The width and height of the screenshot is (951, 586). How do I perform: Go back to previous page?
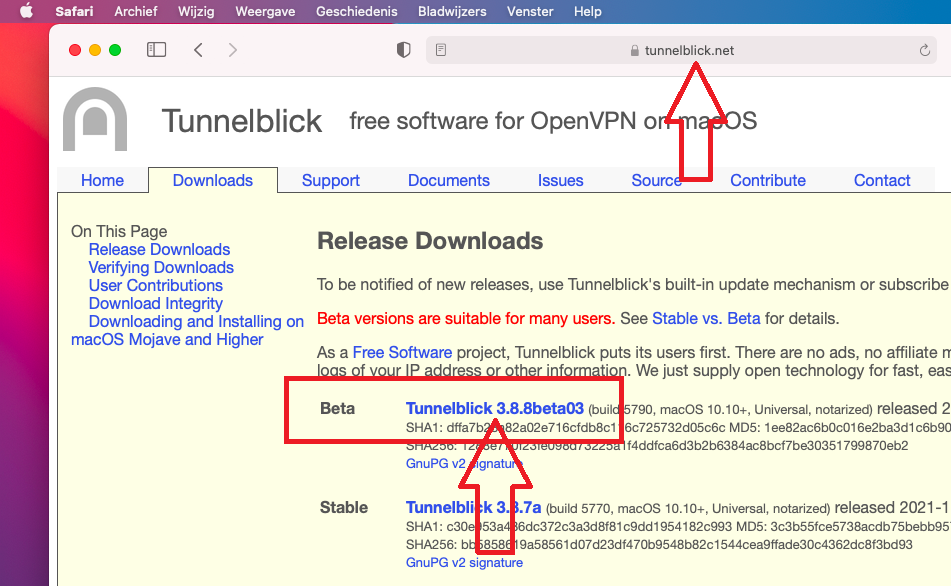tap(198, 50)
